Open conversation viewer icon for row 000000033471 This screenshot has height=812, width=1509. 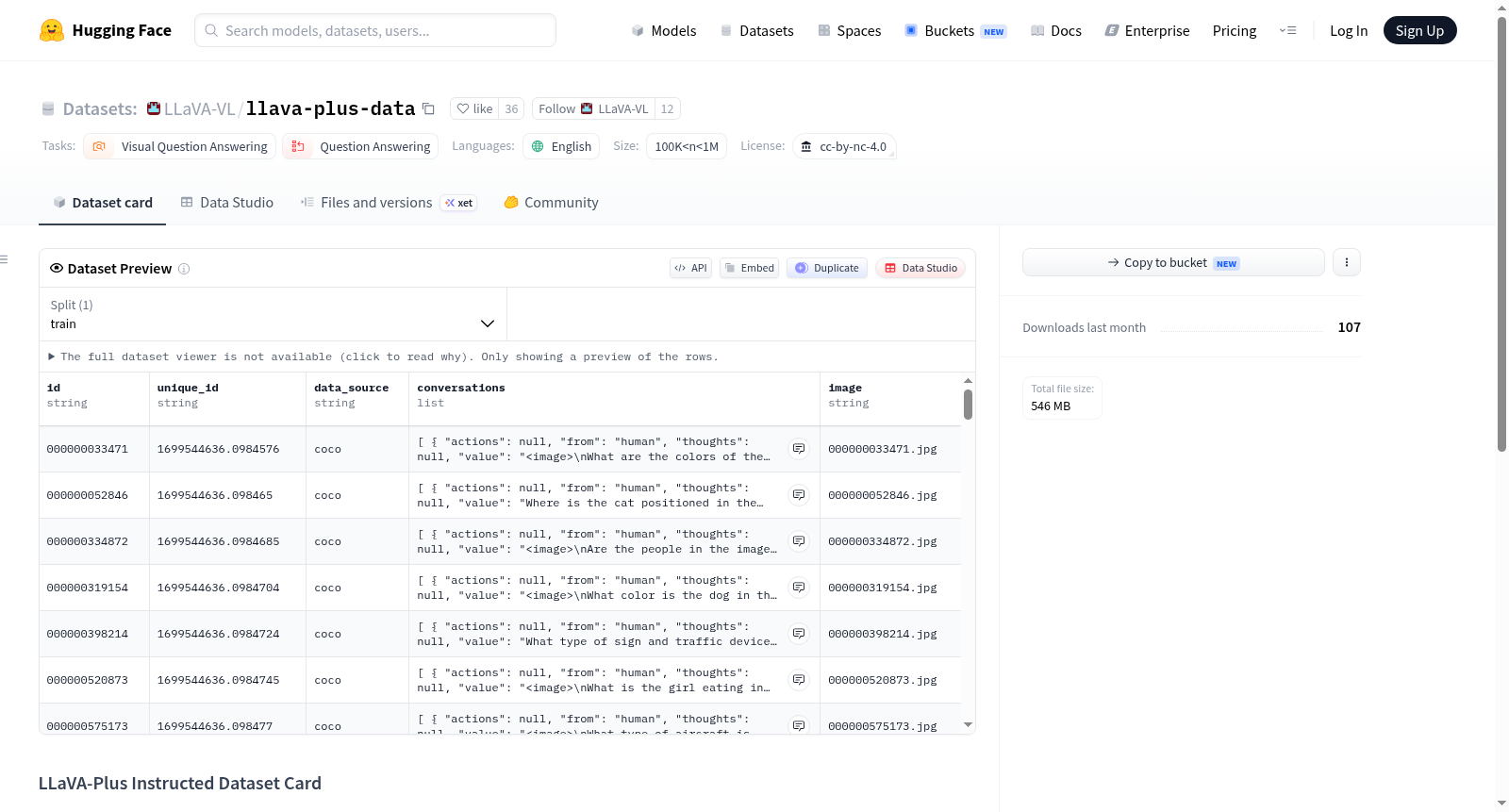[x=799, y=449]
